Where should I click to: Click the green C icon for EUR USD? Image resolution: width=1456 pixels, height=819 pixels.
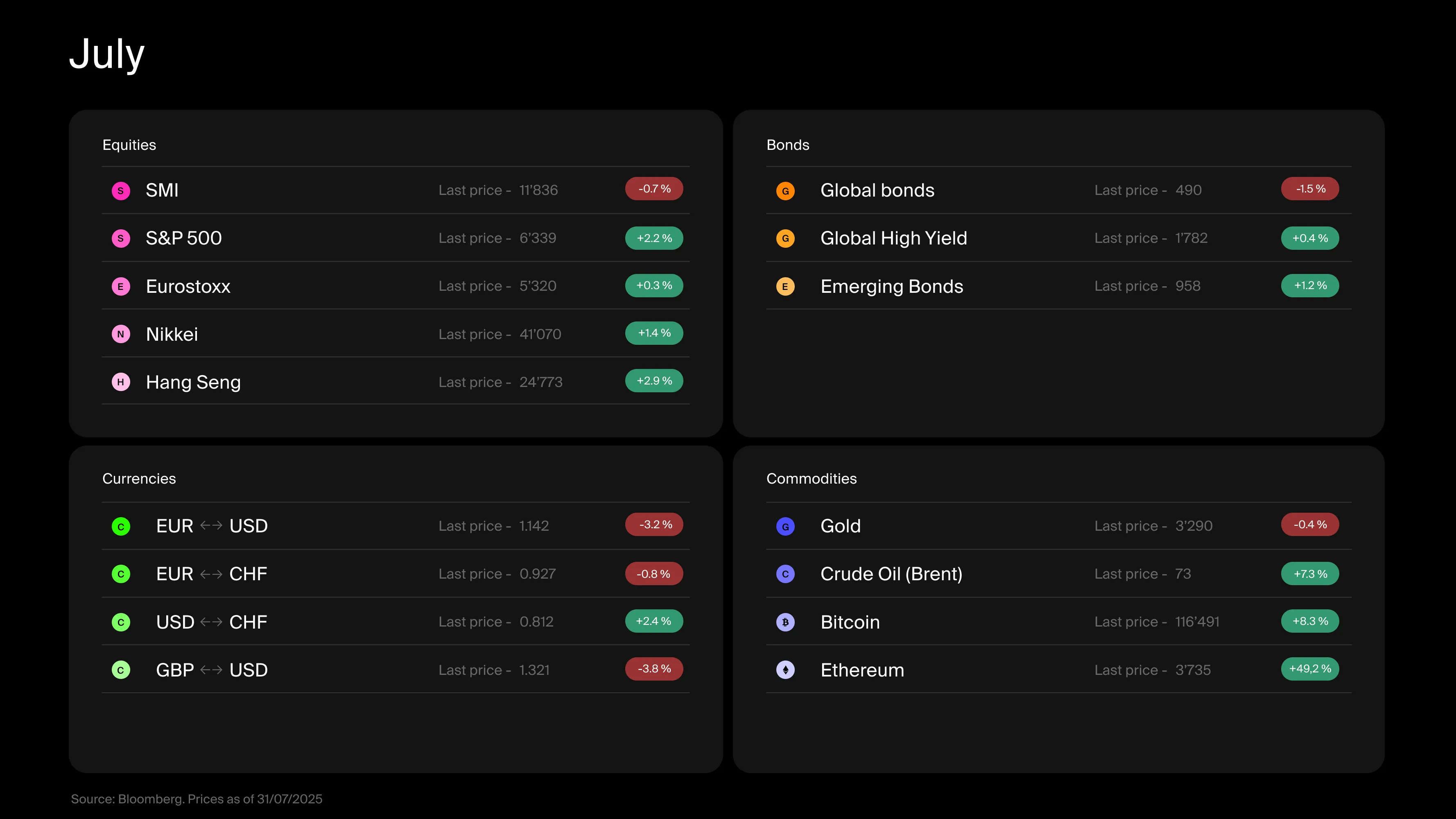(x=120, y=526)
